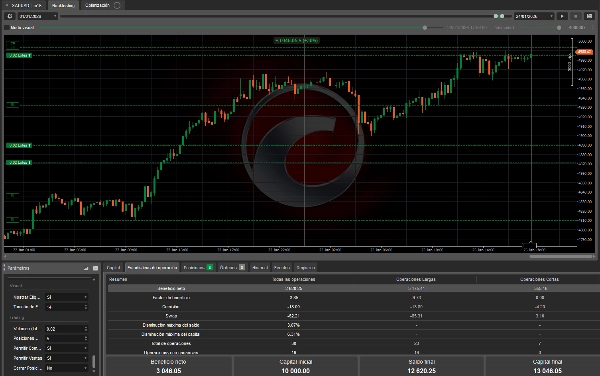Click the stepper arrows on the 0.02 volume field
The height and width of the screenshot is (376, 600).
pos(85,329)
